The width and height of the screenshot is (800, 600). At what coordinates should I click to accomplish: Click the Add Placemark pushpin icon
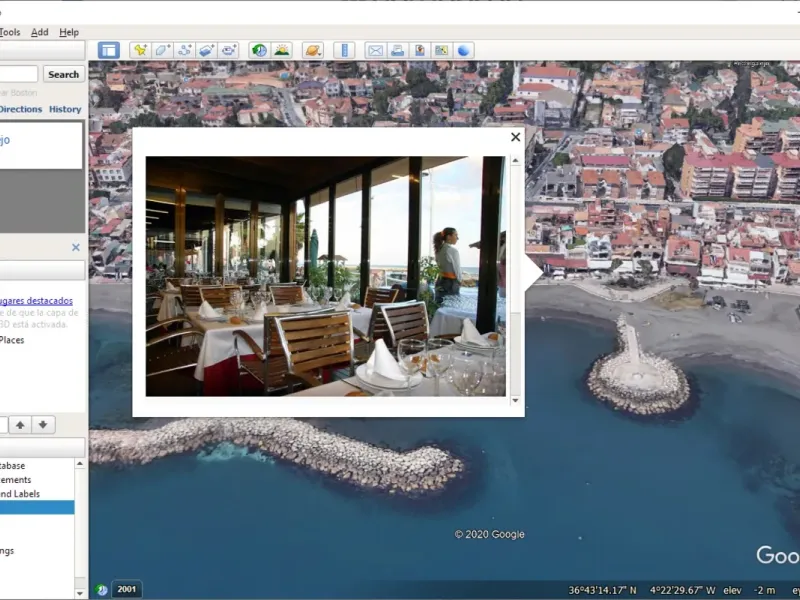140,50
